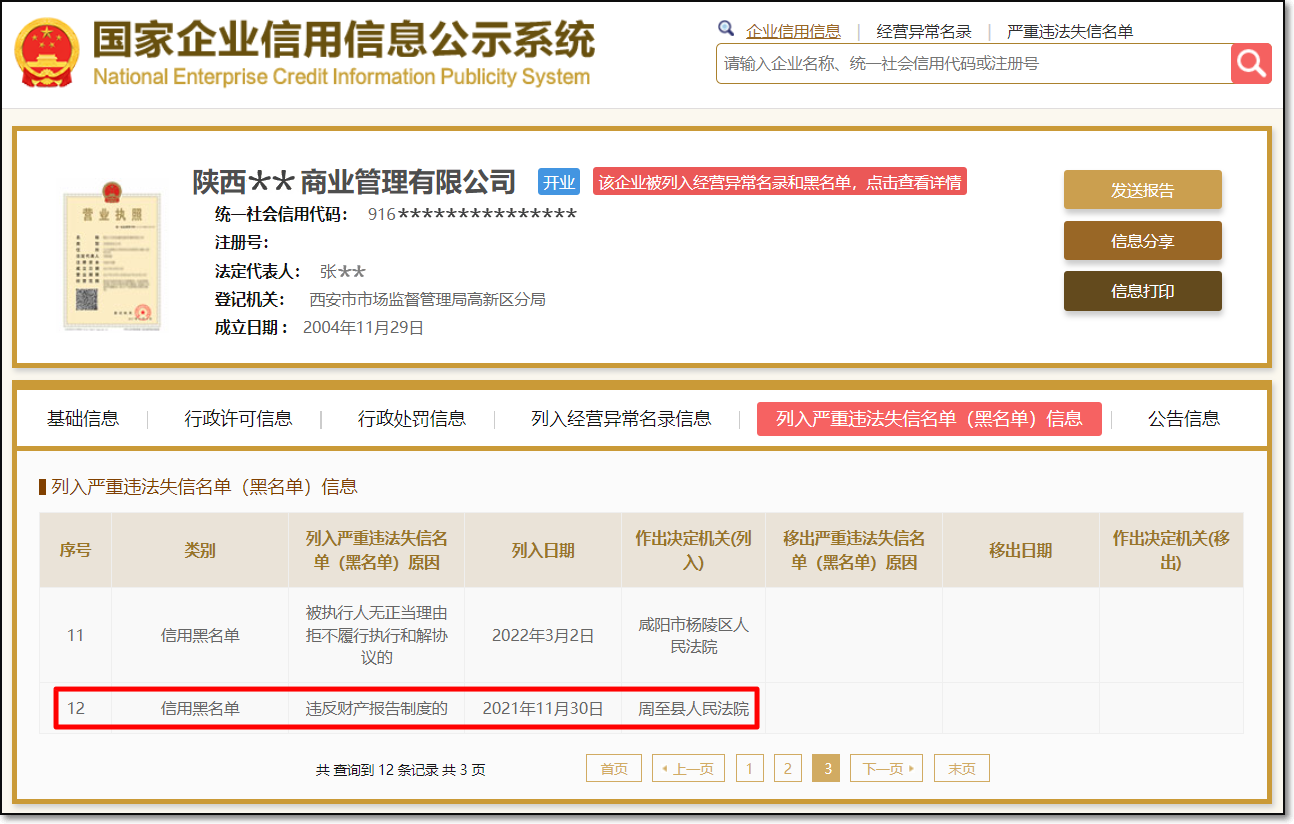1294x824 pixels.
Task: Click the 周至县人民法院 cell
Action: (x=693, y=709)
